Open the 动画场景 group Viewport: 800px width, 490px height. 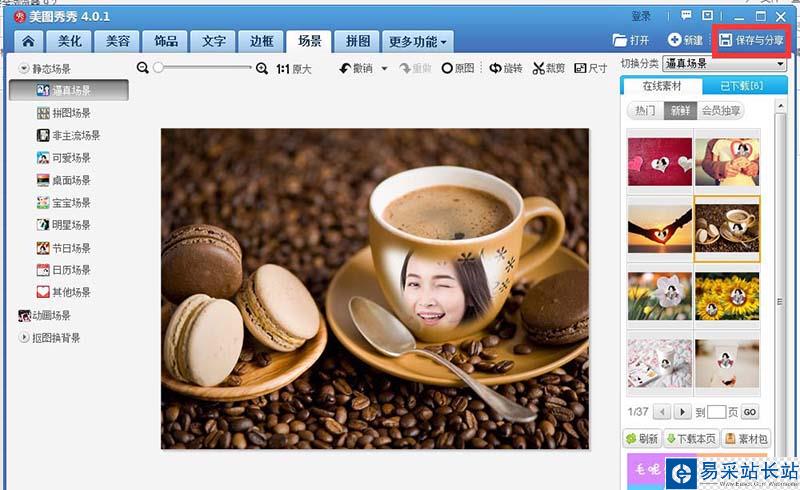(x=44, y=316)
